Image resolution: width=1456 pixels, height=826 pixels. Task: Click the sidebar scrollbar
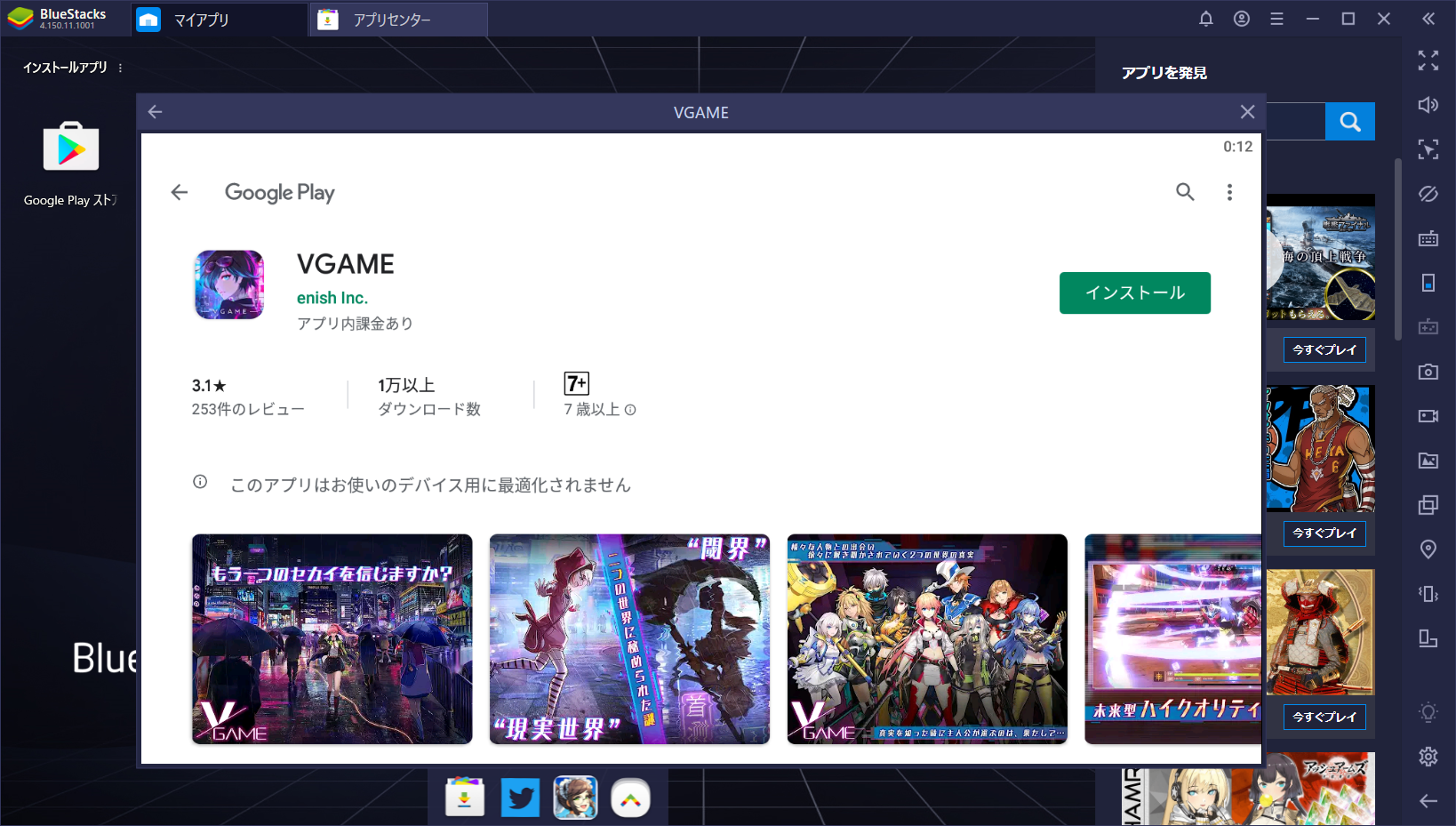[x=1397, y=250]
